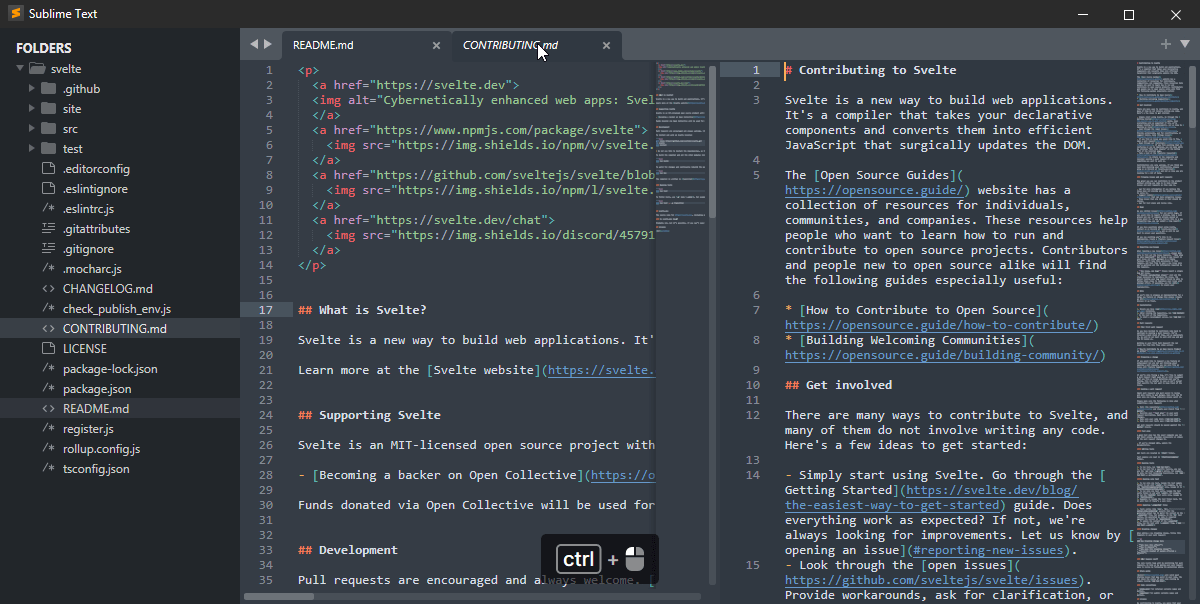The image size is (1200, 604).
Task: Click the #reporting-new-issues anchor link
Action: pos(988,550)
